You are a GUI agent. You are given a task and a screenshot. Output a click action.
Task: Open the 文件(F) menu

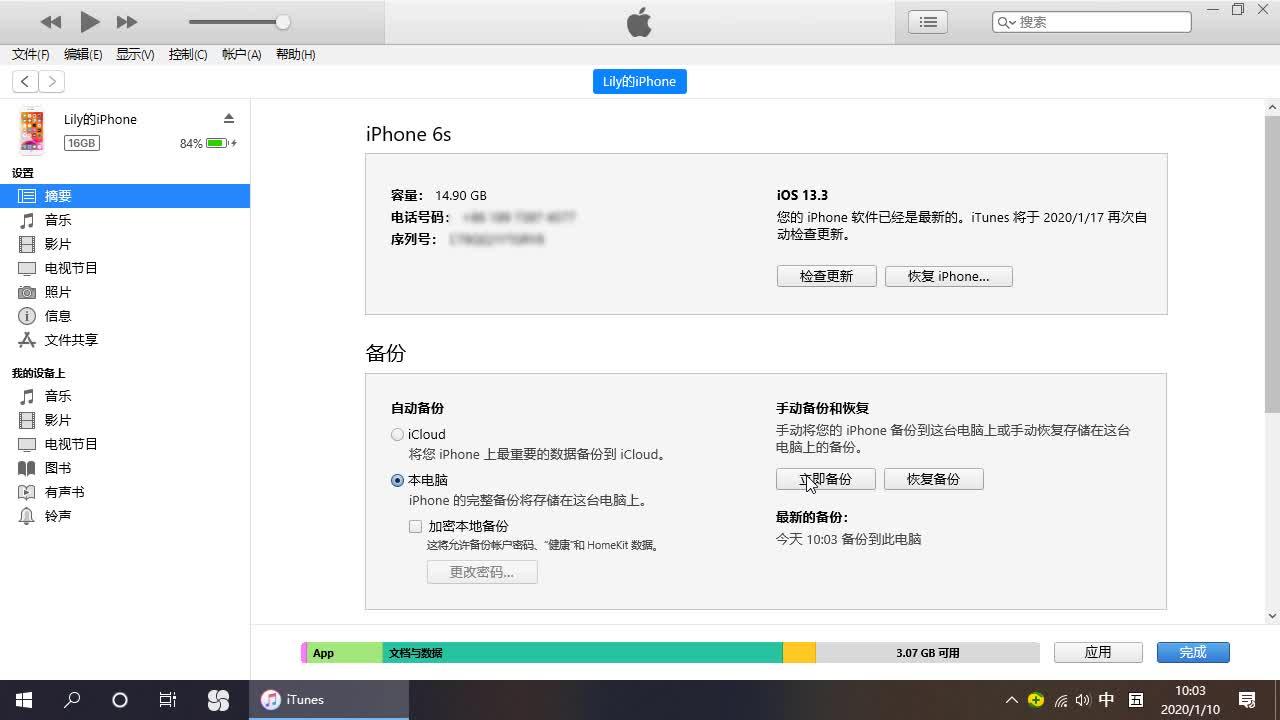(x=31, y=55)
